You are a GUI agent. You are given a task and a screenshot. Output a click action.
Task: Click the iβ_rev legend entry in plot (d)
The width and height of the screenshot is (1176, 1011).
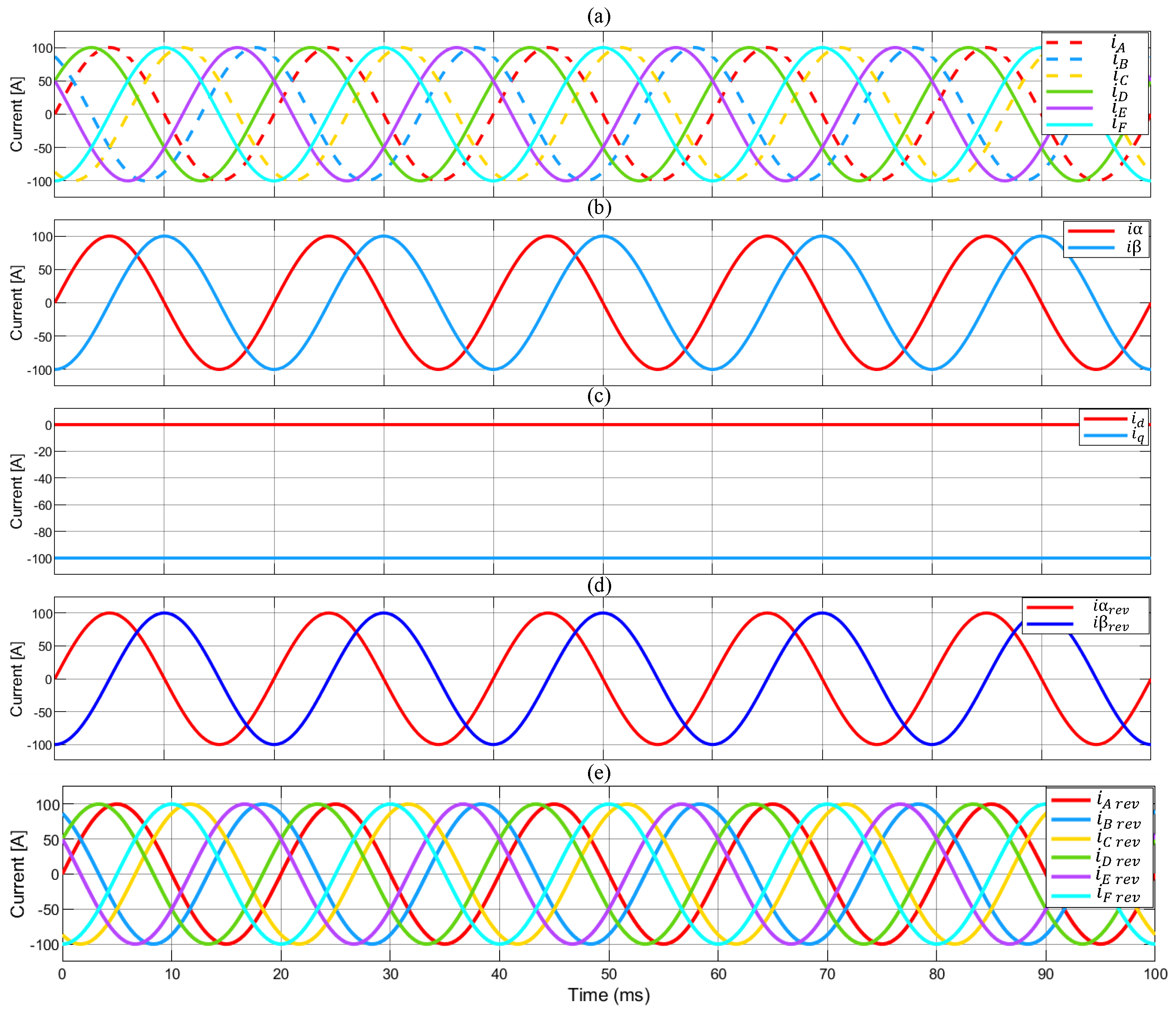[1110, 623]
